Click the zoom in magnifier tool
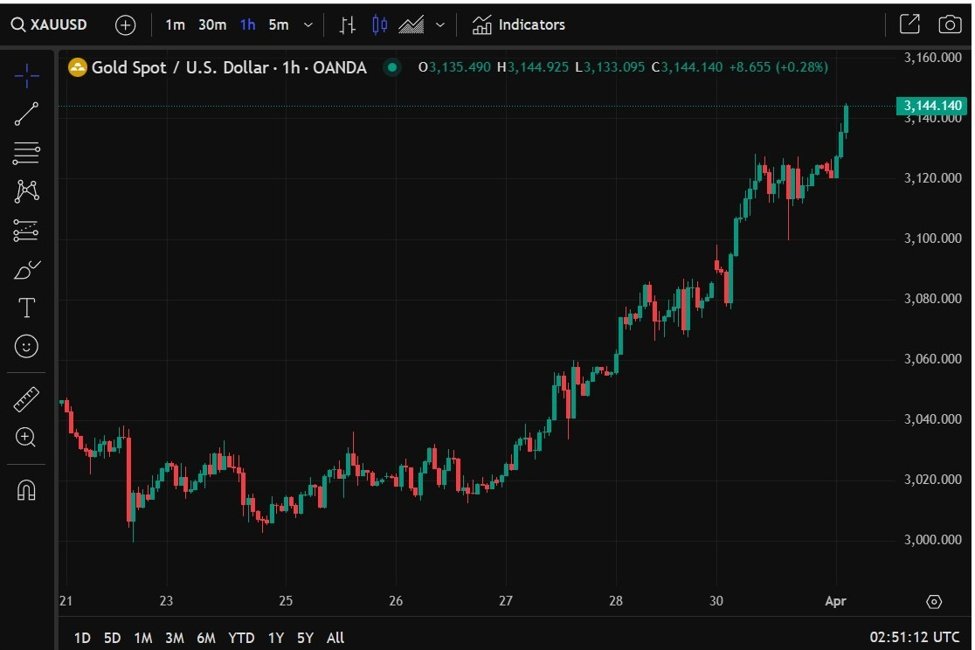The image size is (975, 650). tap(27, 437)
